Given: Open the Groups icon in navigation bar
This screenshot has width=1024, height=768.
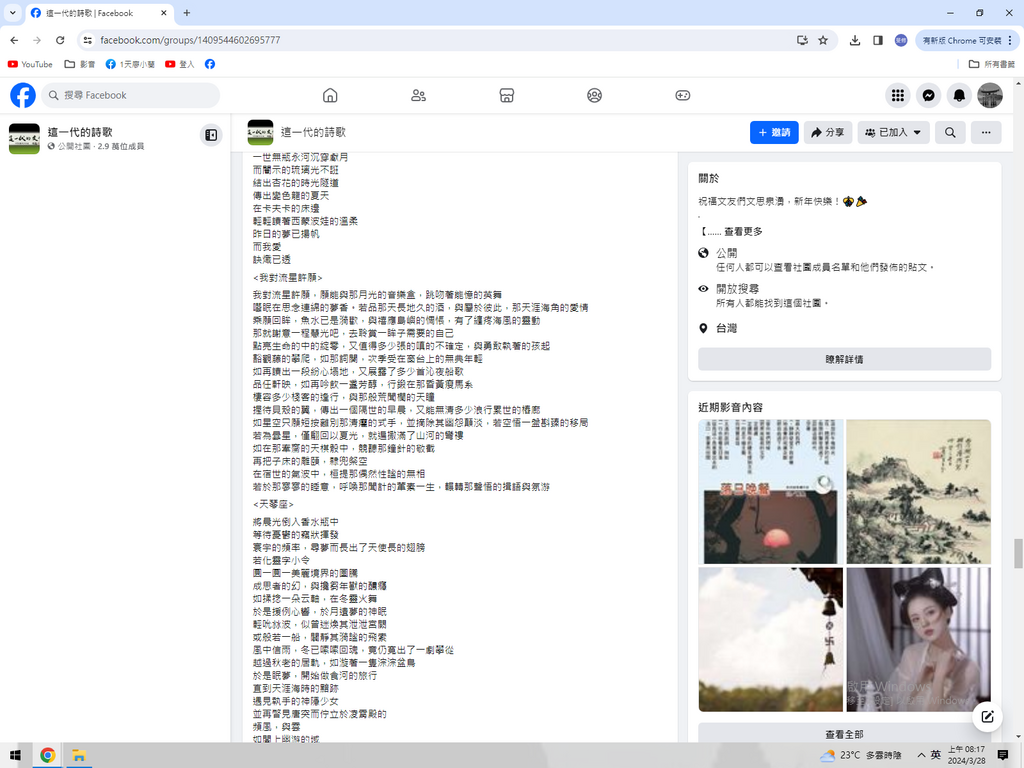Looking at the screenshot, I should coord(594,95).
